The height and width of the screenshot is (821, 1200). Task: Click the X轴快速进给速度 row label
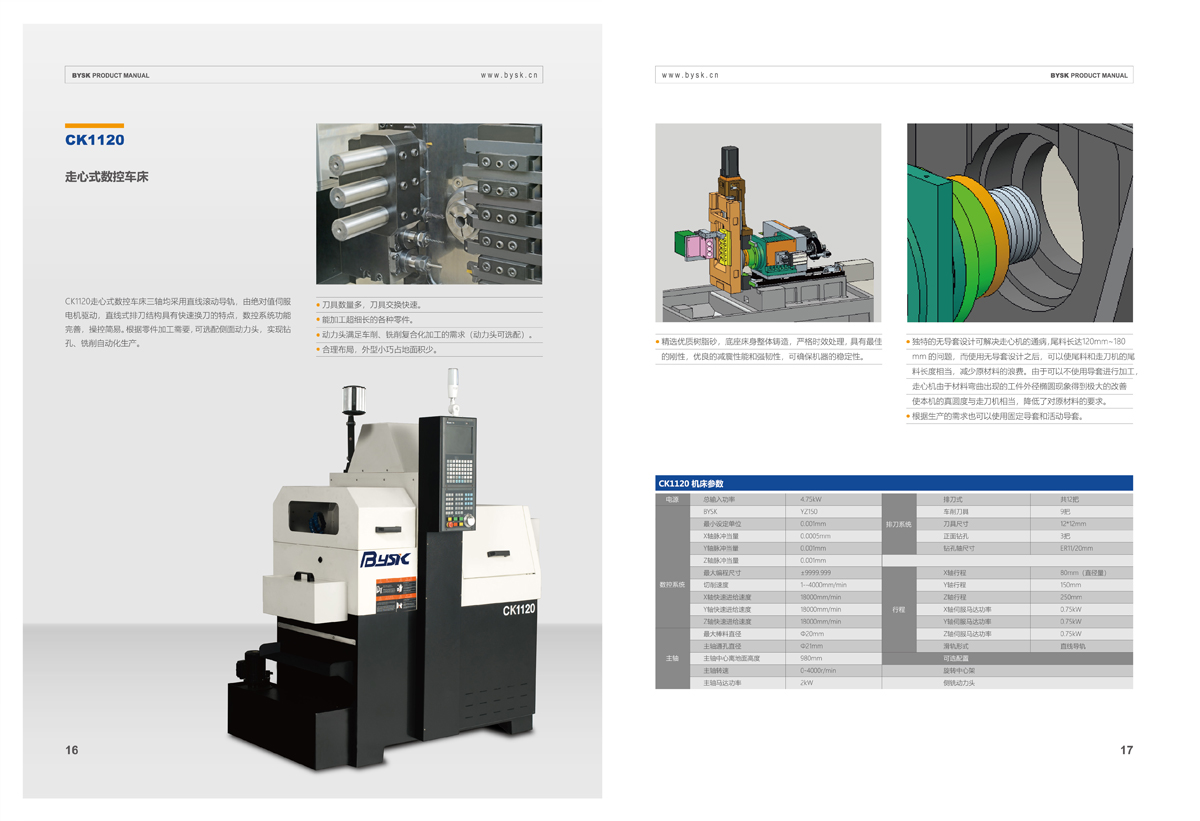click(x=726, y=597)
